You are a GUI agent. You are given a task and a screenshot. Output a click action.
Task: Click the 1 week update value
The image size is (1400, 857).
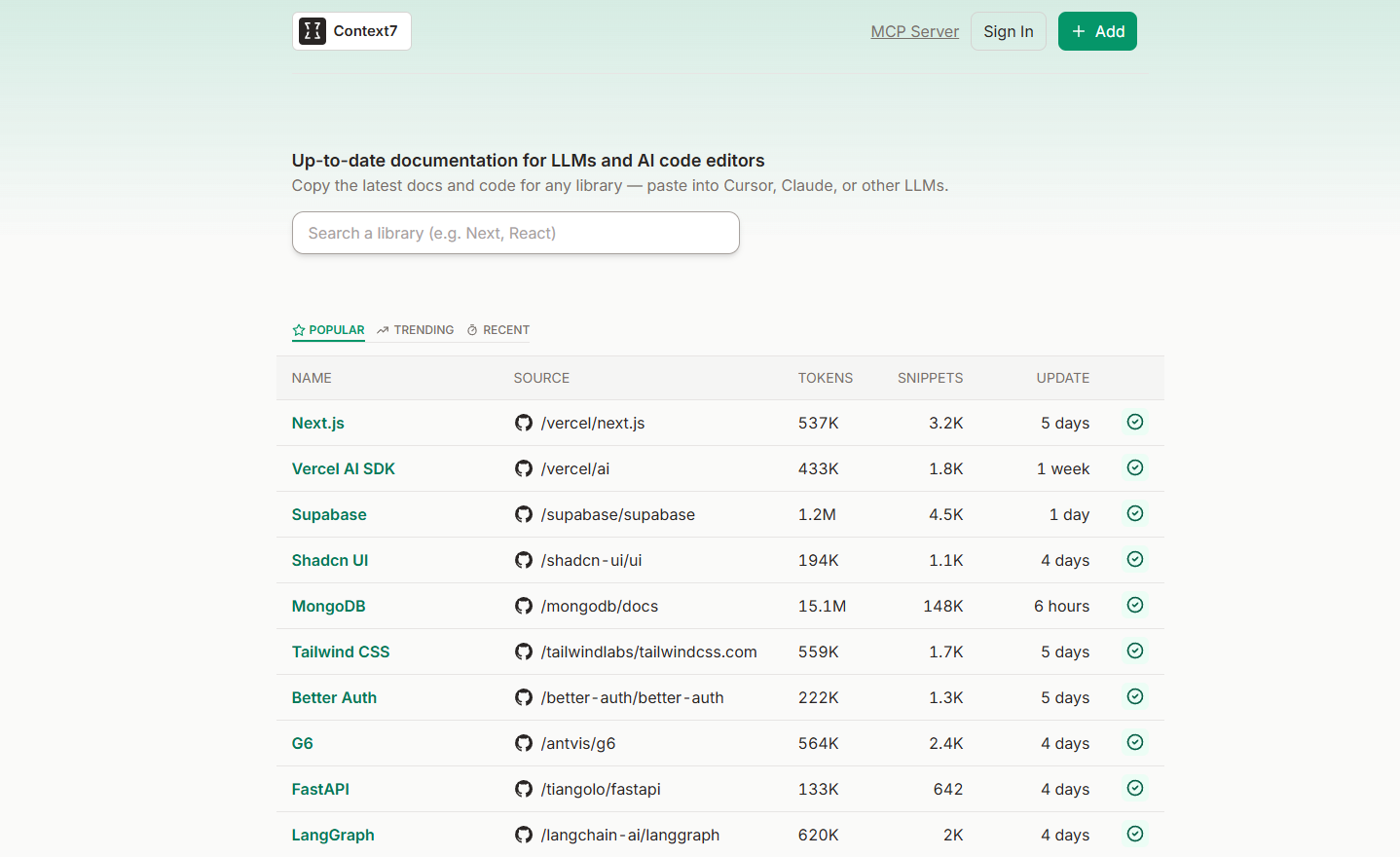(x=1063, y=468)
